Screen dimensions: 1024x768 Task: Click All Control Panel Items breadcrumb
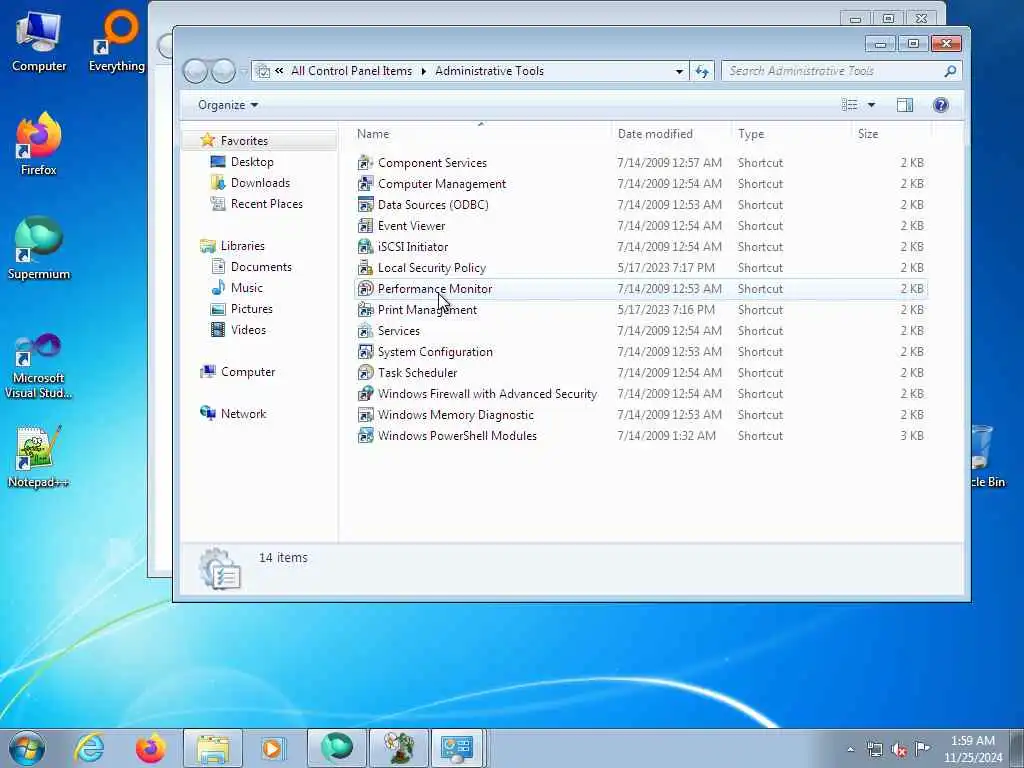coord(351,71)
